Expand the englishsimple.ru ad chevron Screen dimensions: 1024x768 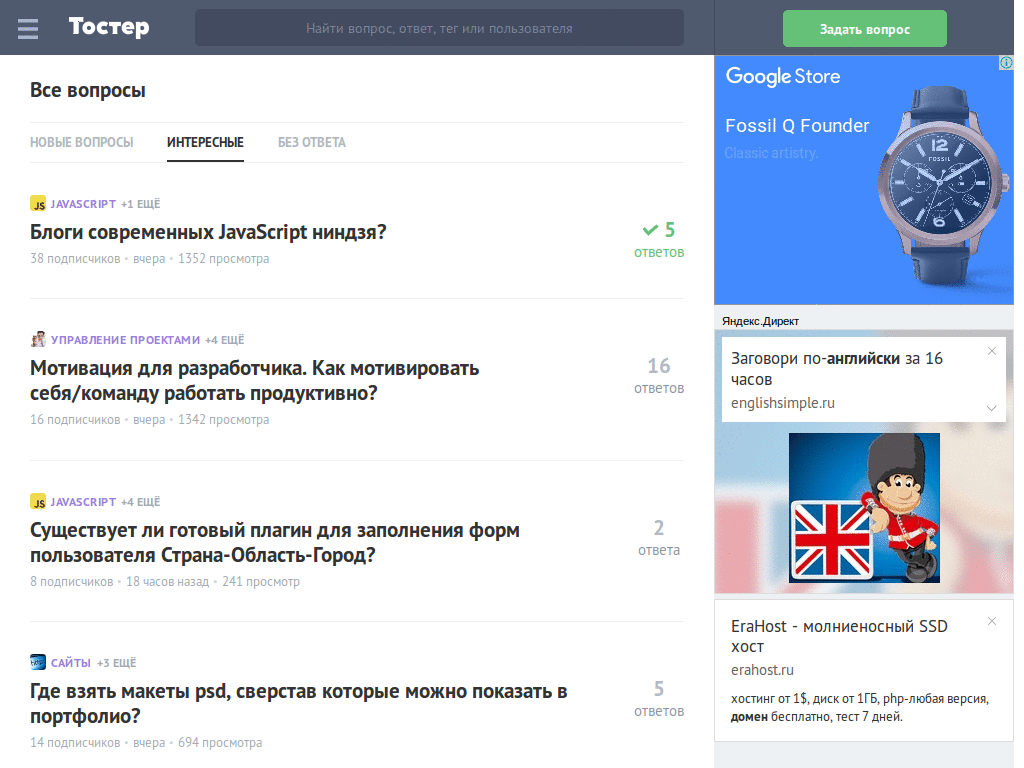[x=991, y=408]
